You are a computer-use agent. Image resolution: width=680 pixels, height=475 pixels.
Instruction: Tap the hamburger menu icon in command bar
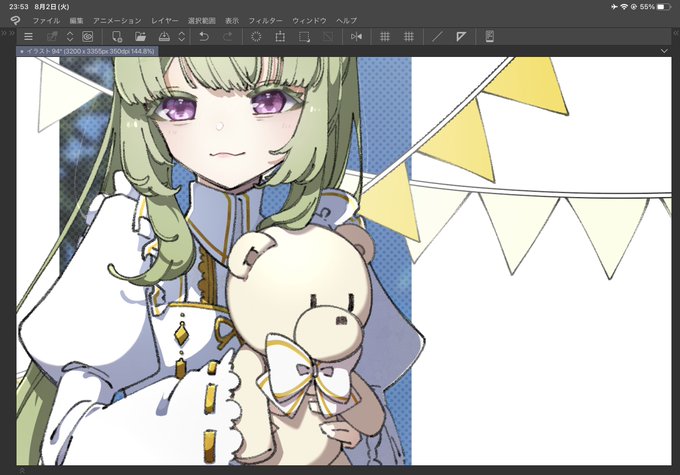click(28, 37)
